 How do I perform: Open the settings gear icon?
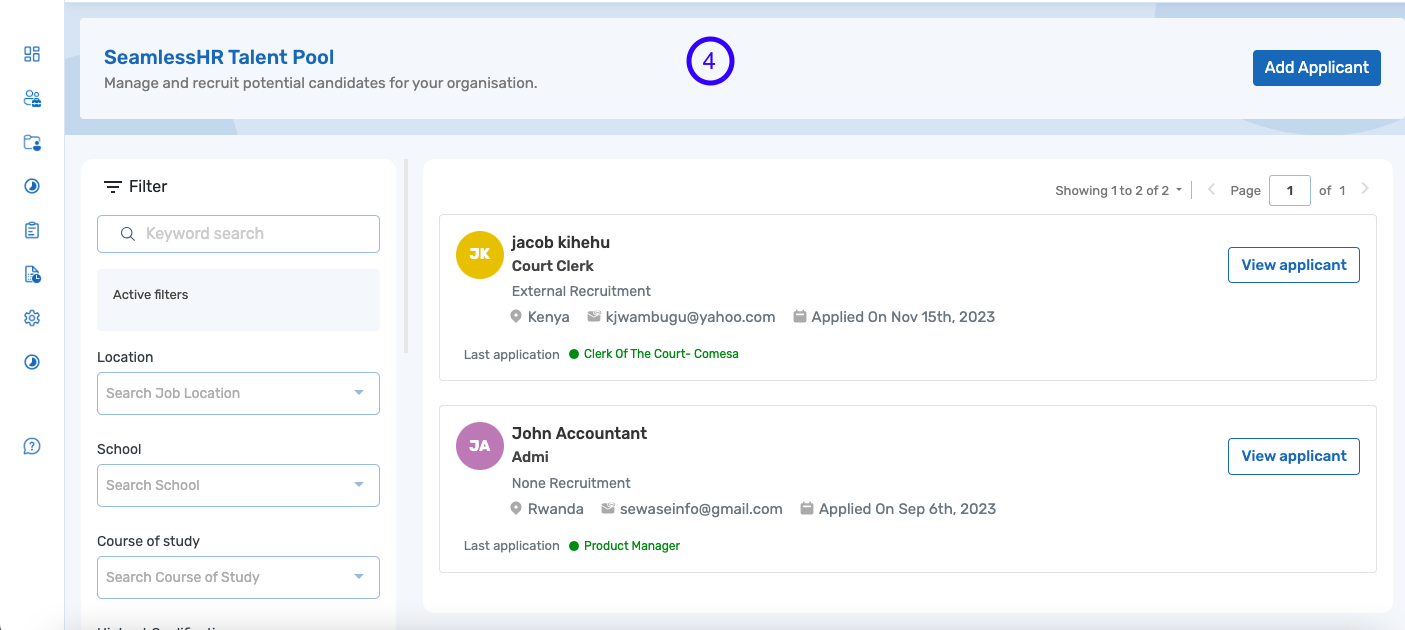[32, 318]
